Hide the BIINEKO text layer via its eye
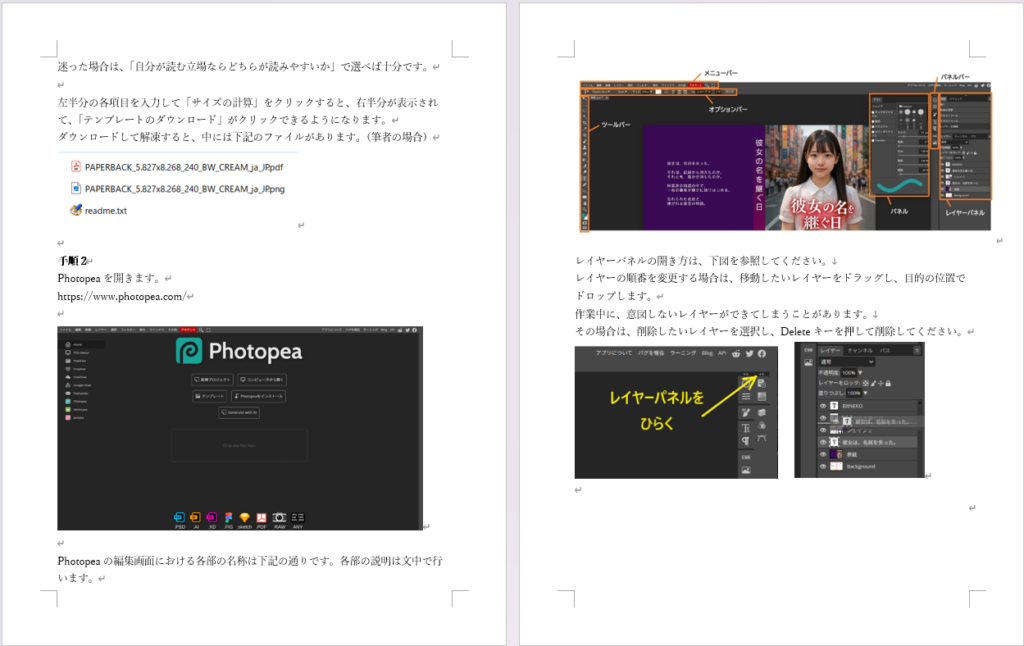This screenshot has height=646, width=1024. tap(823, 407)
